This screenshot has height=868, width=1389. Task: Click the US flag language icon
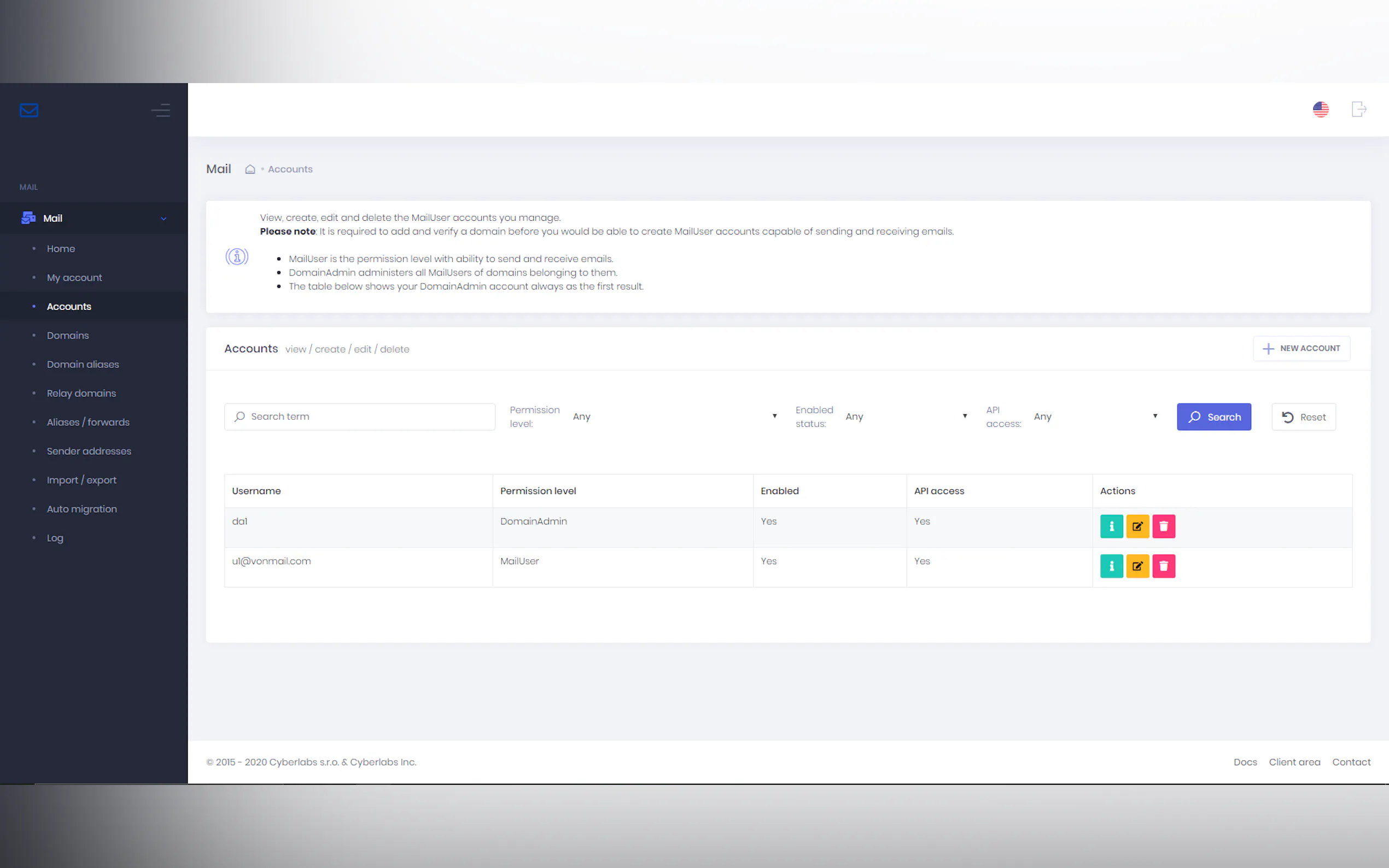coord(1320,109)
